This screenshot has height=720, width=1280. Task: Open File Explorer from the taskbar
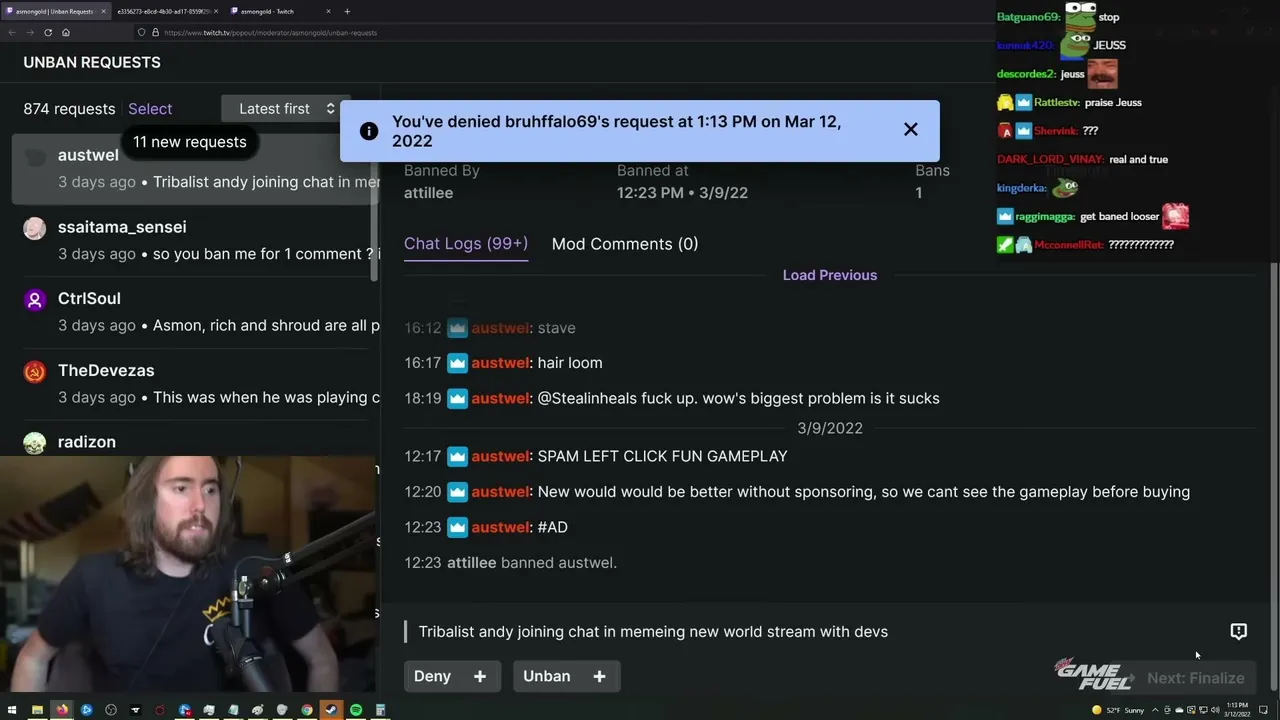37,710
